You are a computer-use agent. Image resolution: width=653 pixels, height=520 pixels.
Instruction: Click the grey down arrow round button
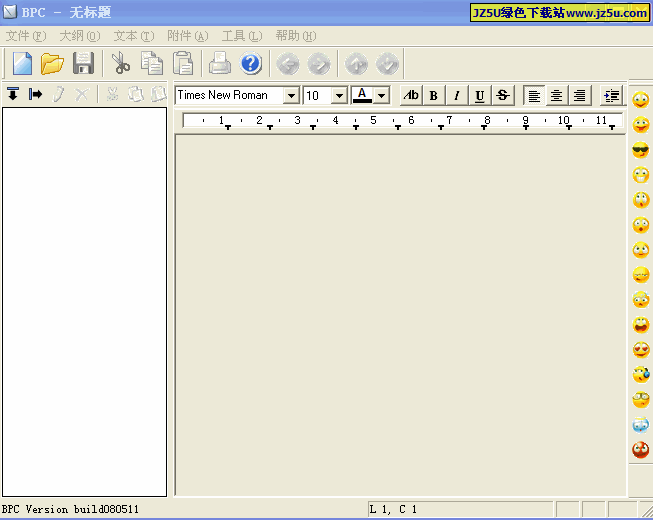[x=387, y=64]
